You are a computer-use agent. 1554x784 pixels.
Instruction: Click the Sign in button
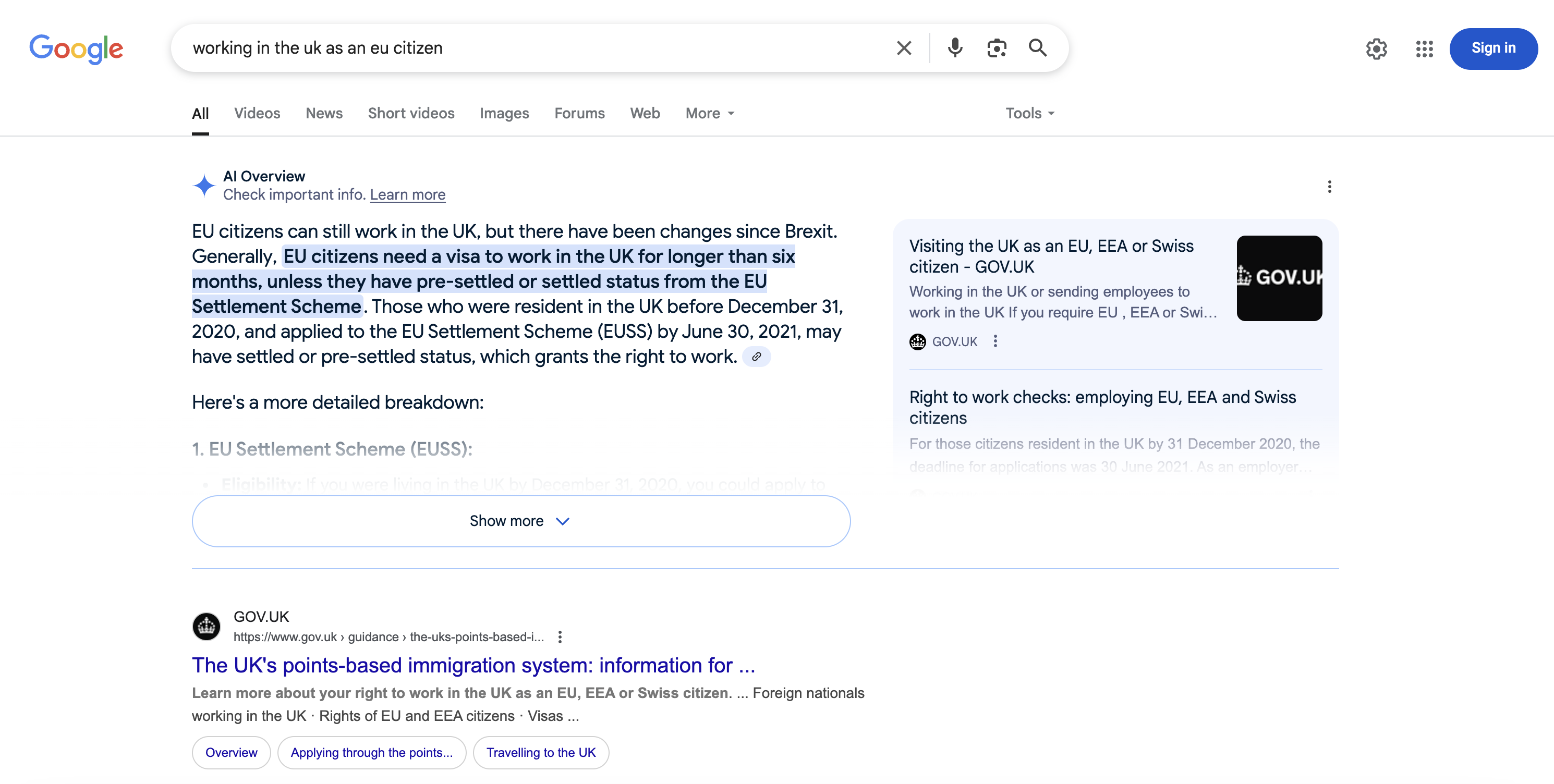1493,48
